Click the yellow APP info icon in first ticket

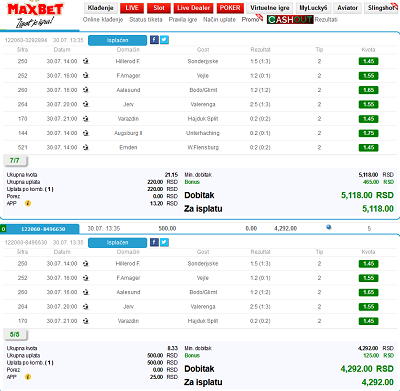pos(28,203)
